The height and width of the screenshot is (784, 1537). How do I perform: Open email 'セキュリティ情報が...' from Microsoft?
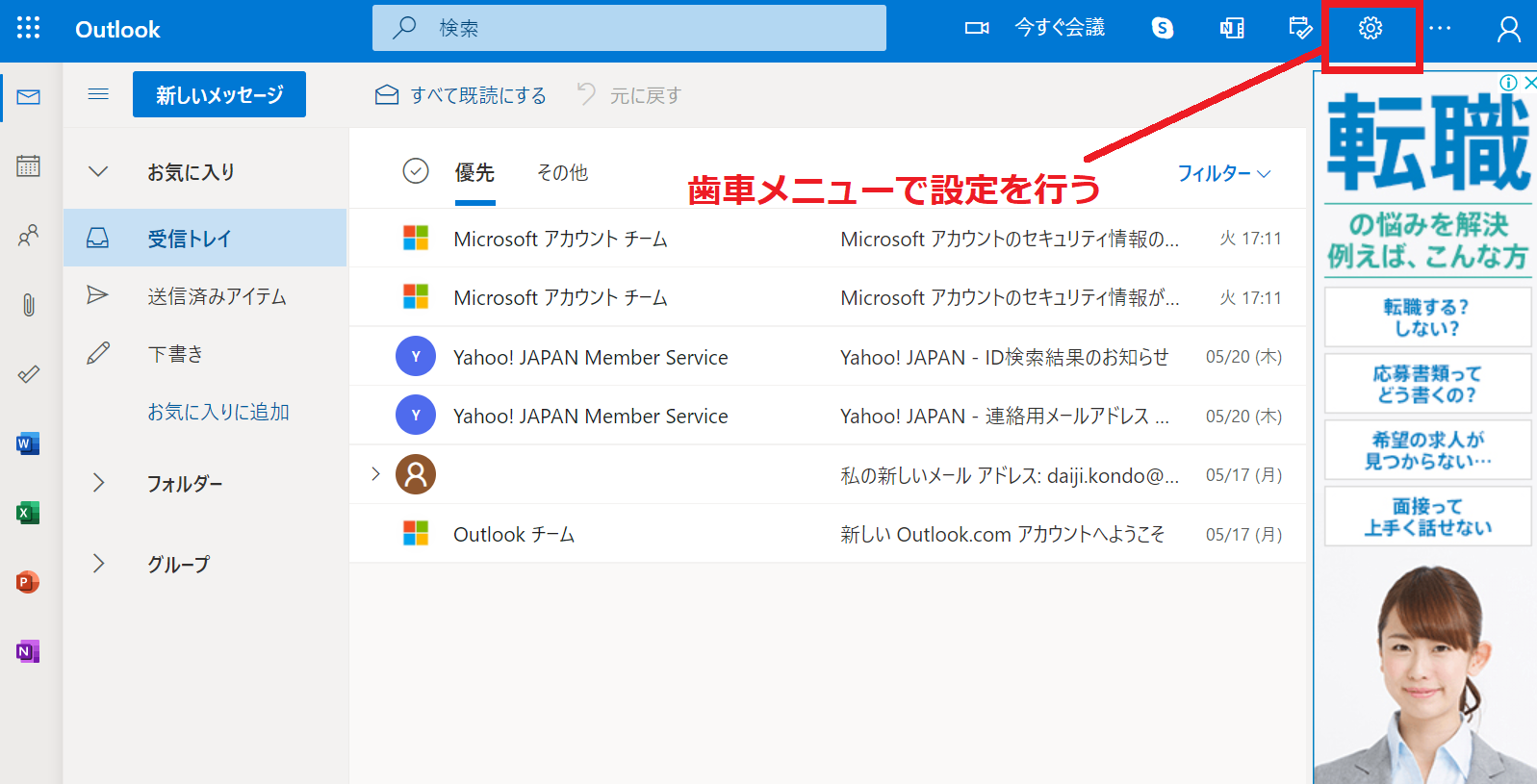(x=828, y=297)
